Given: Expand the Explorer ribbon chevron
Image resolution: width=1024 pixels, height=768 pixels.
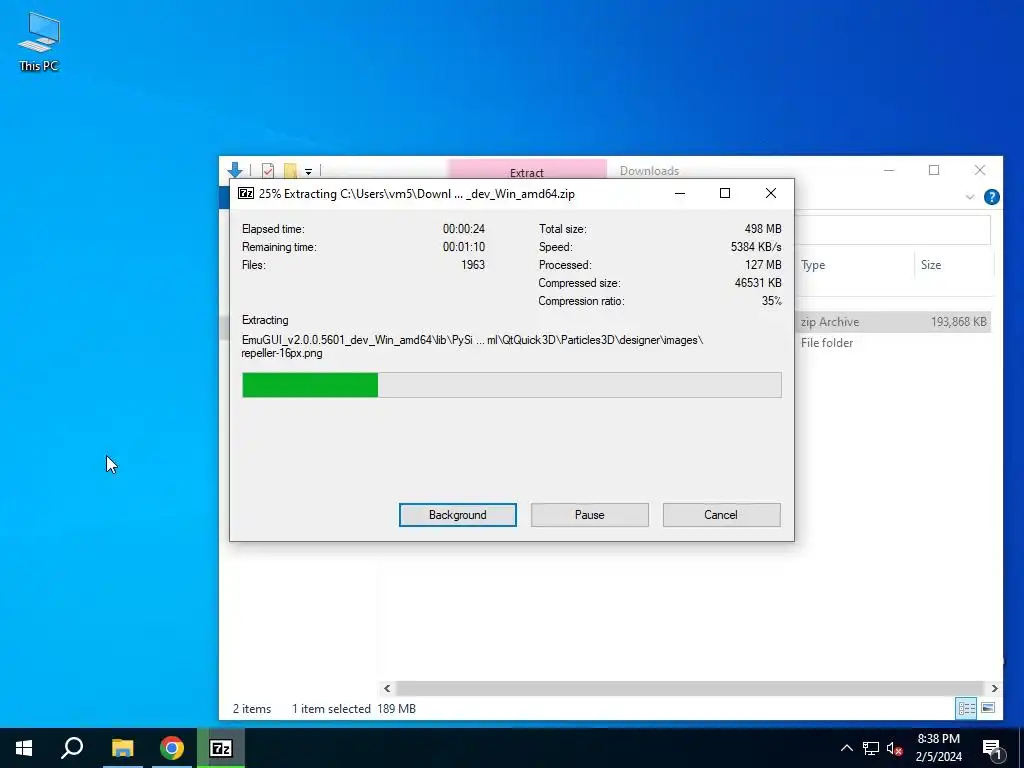Looking at the screenshot, I should click(x=970, y=197).
